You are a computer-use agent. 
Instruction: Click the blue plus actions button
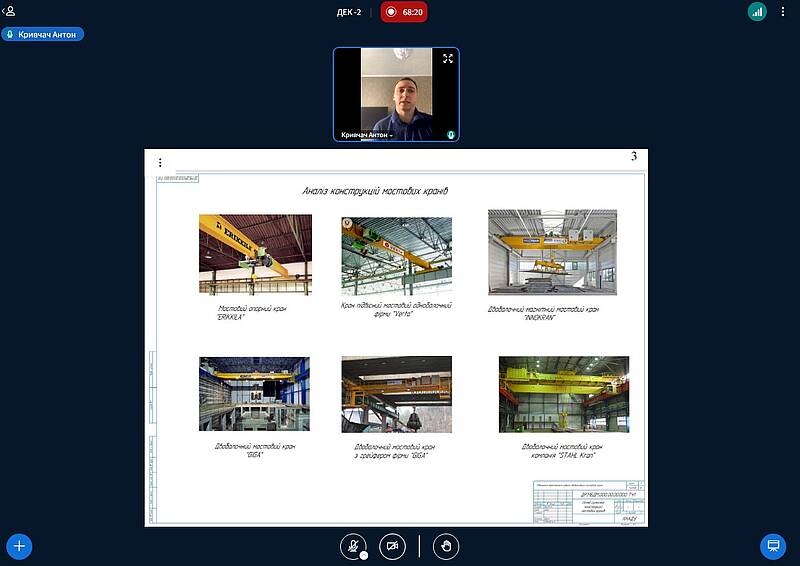point(19,546)
